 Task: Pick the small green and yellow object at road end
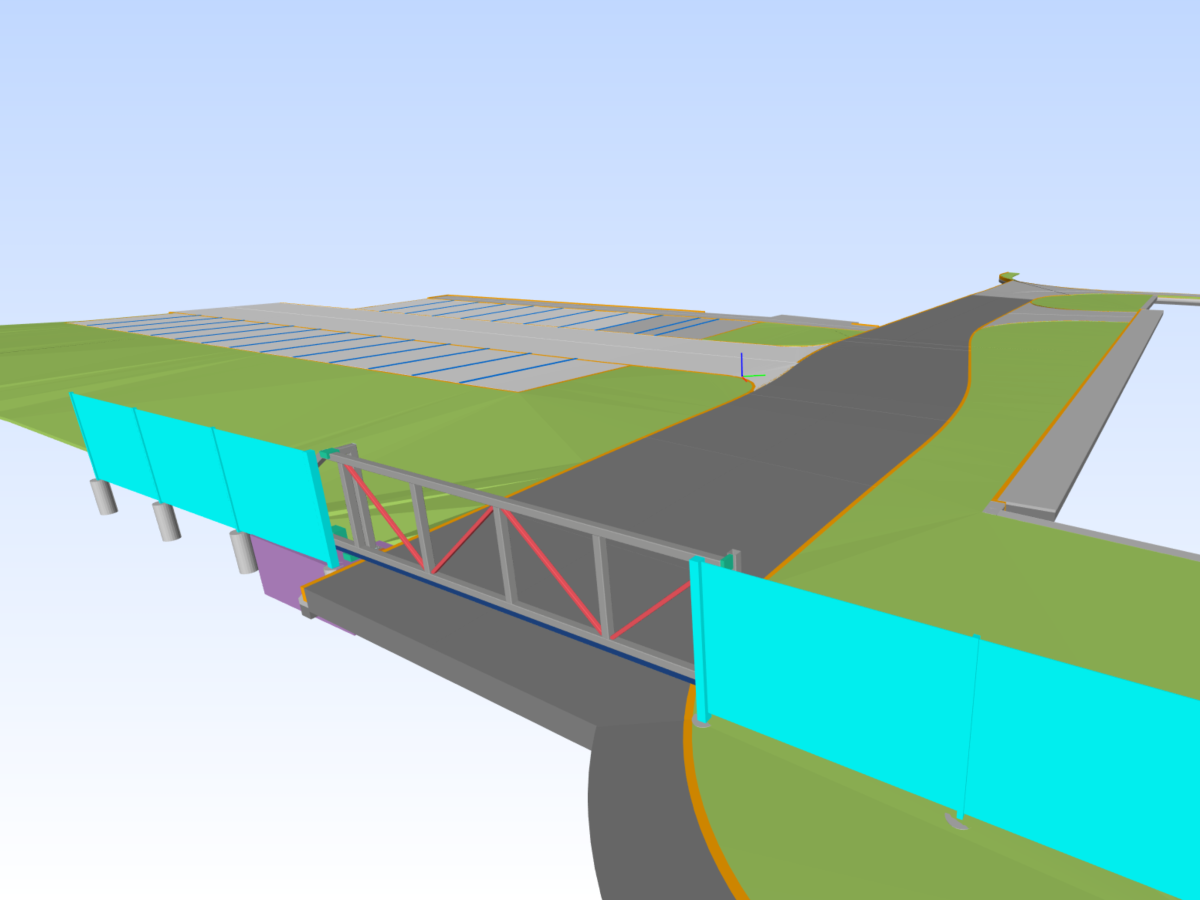pos(1008,276)
